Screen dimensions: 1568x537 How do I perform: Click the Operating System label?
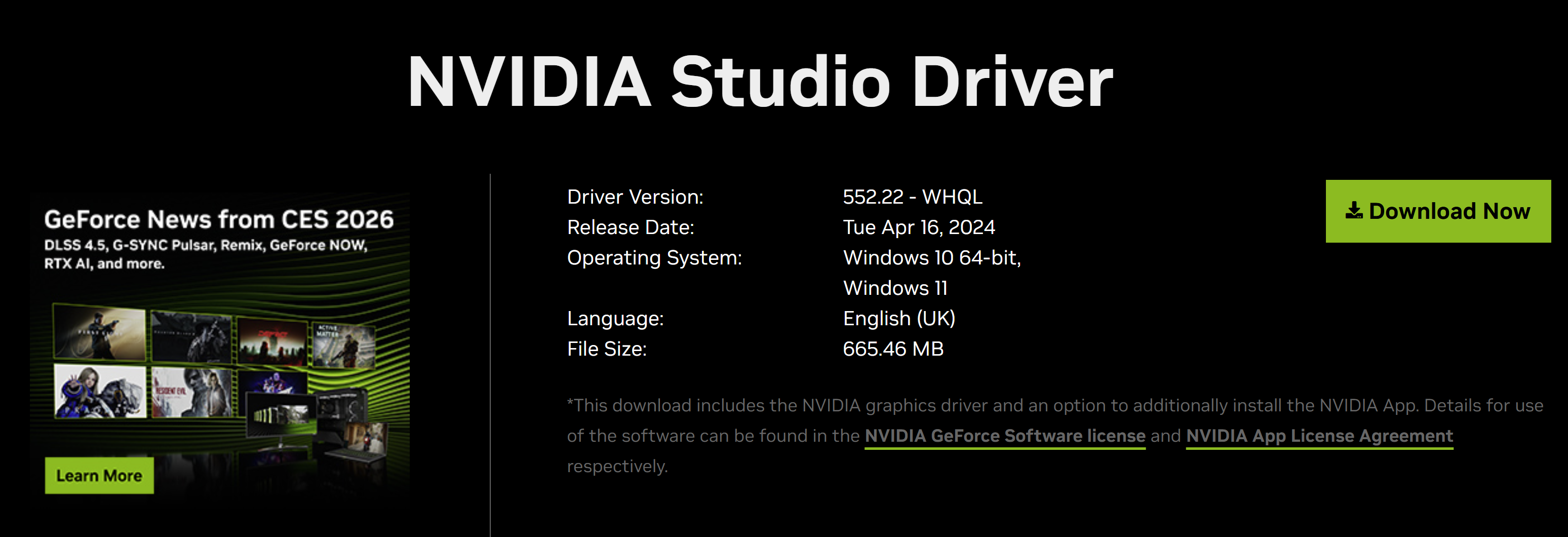point(654,257)
